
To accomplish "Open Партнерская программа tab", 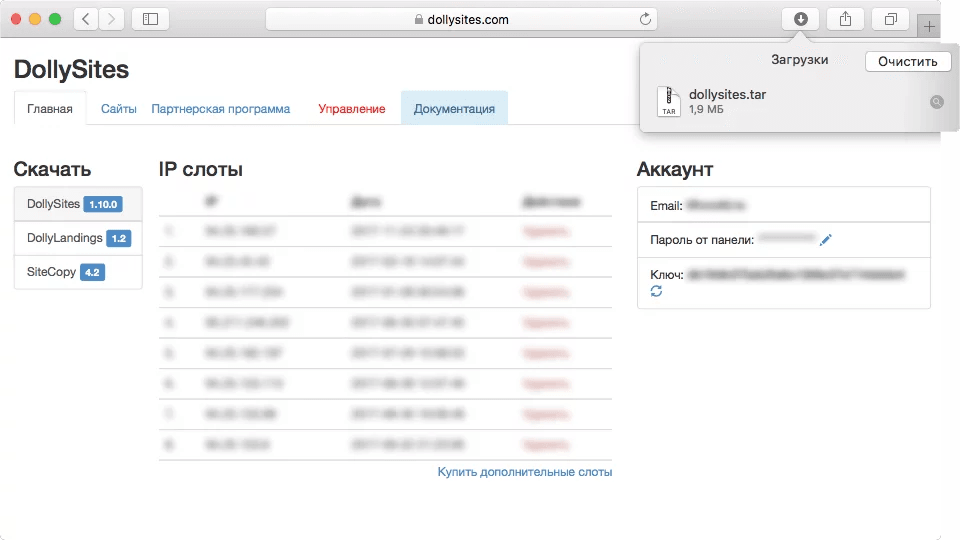I will pos(220,109).
